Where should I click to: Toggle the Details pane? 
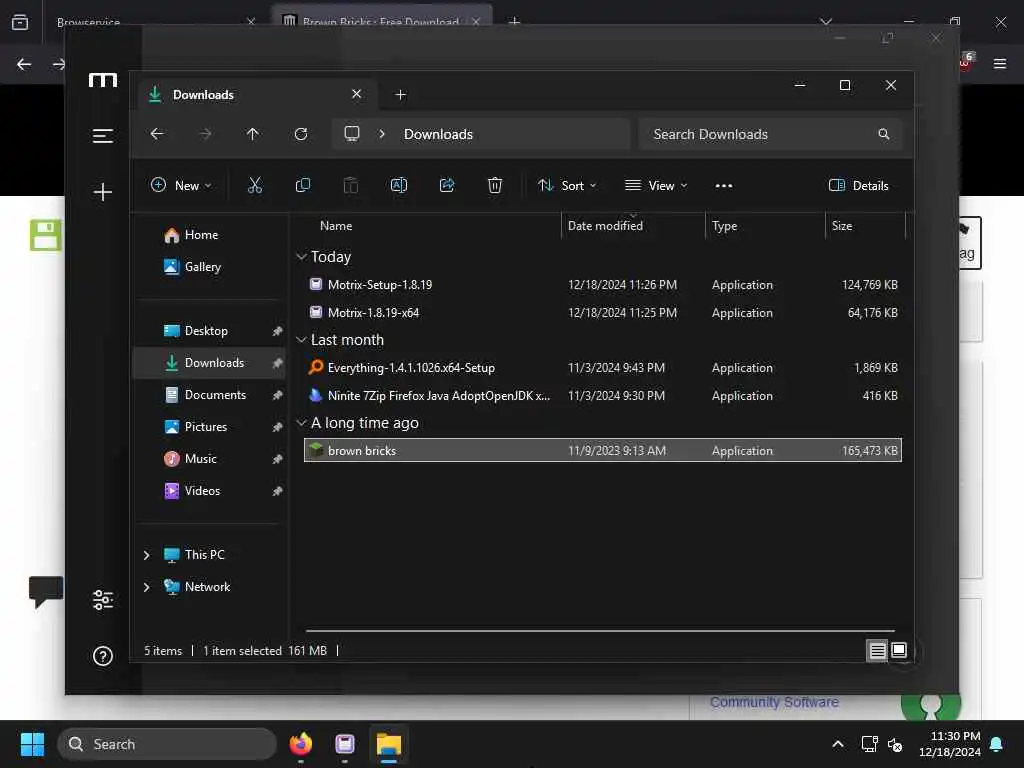(x=858, y=185)
